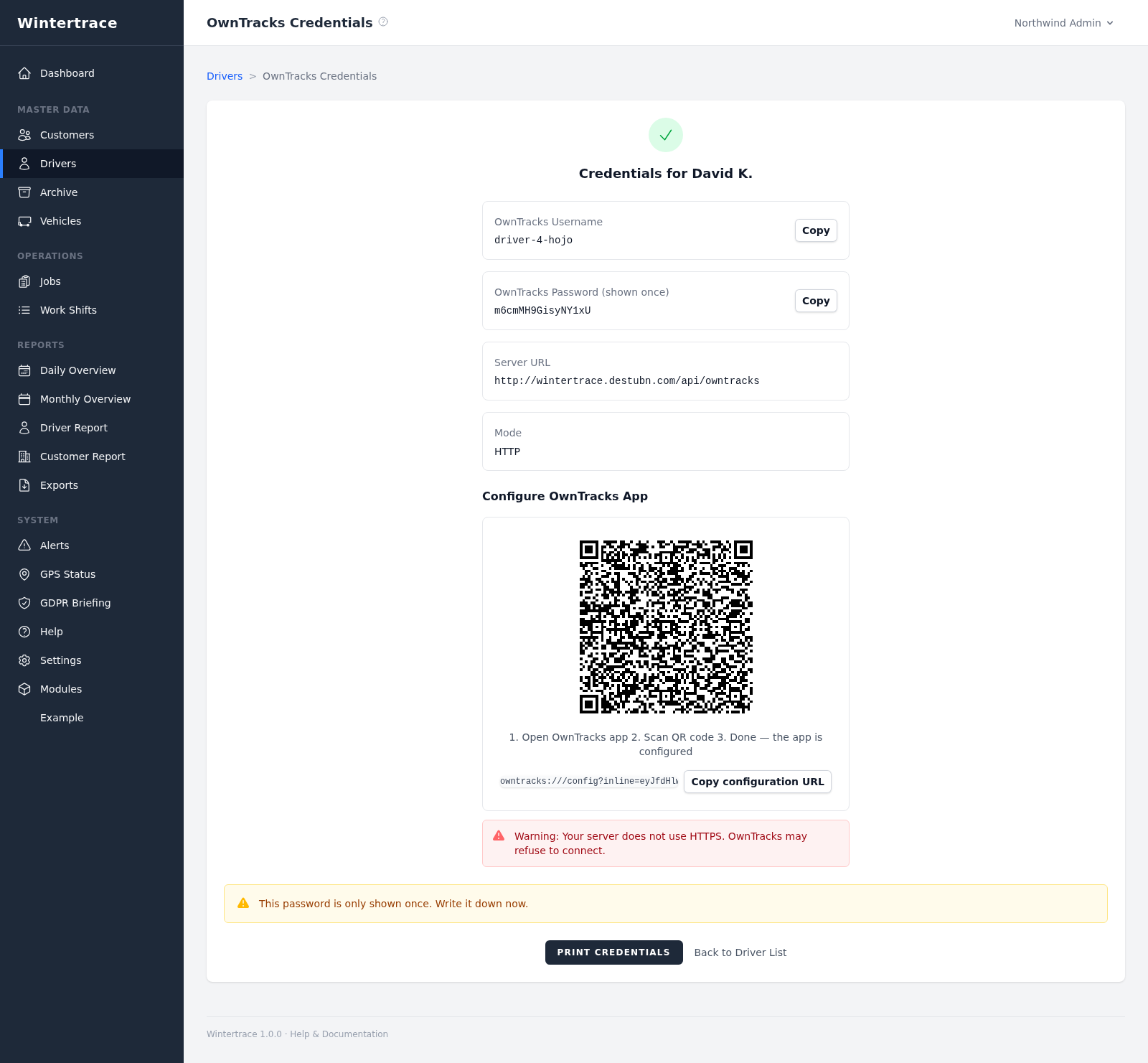
Task: Click the OwnTracks configuration QR code
Action: pos(666,627)
